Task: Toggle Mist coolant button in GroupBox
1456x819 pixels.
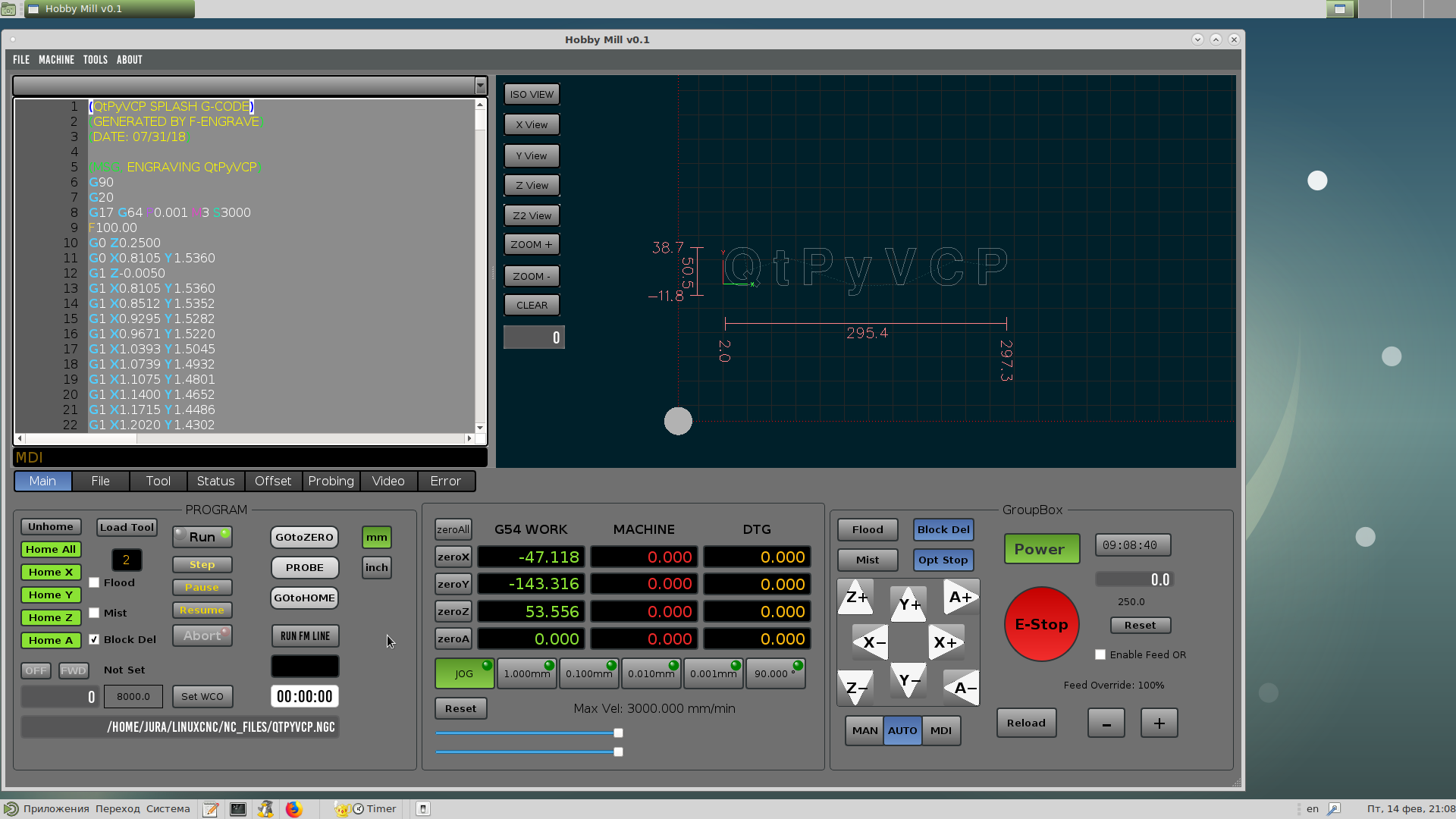Action: 868,560
